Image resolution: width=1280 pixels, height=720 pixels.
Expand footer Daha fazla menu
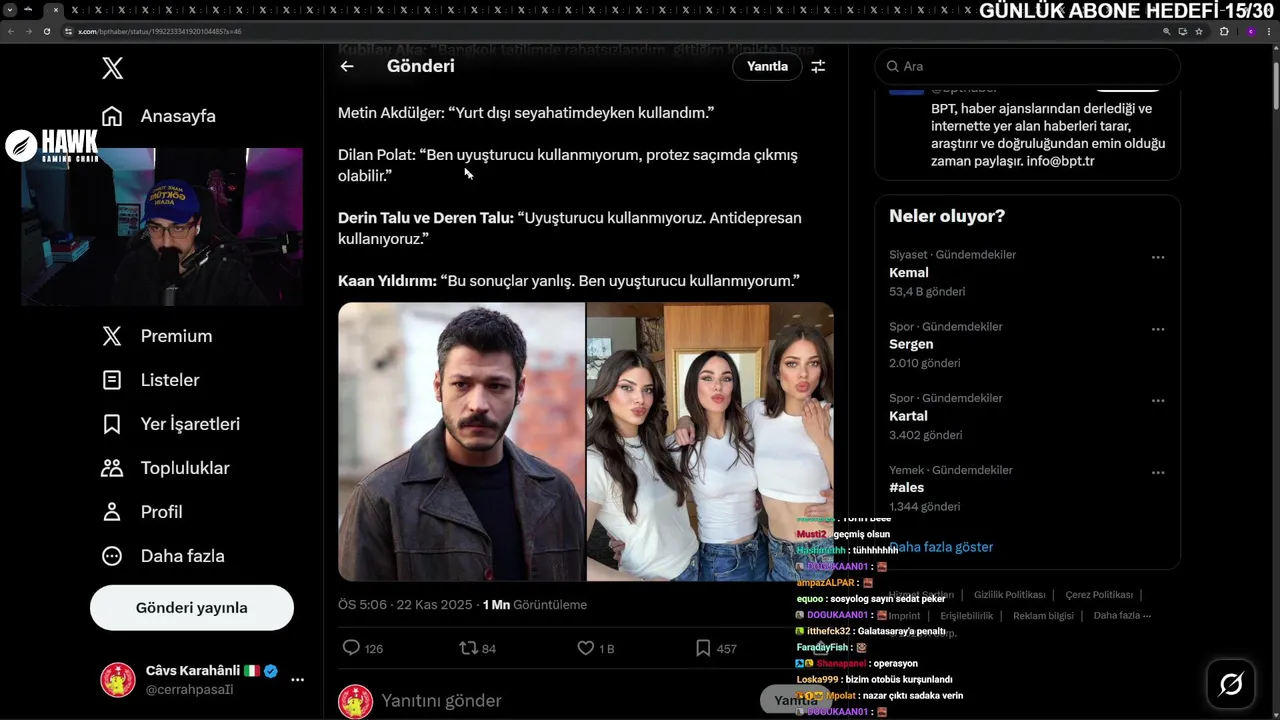tap(1122, 616)
